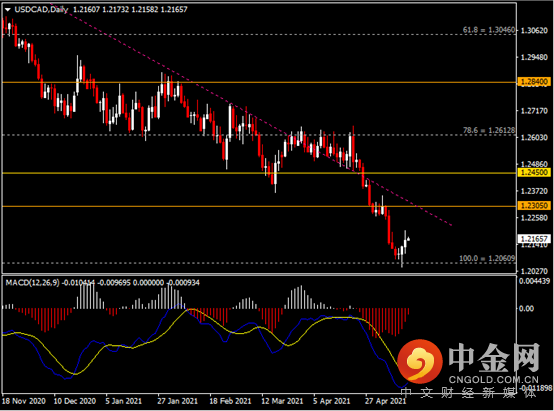Open the USDCAD chart dropdown triangle
The width and height of the screenshot is (554, 411).
[7, 10]
